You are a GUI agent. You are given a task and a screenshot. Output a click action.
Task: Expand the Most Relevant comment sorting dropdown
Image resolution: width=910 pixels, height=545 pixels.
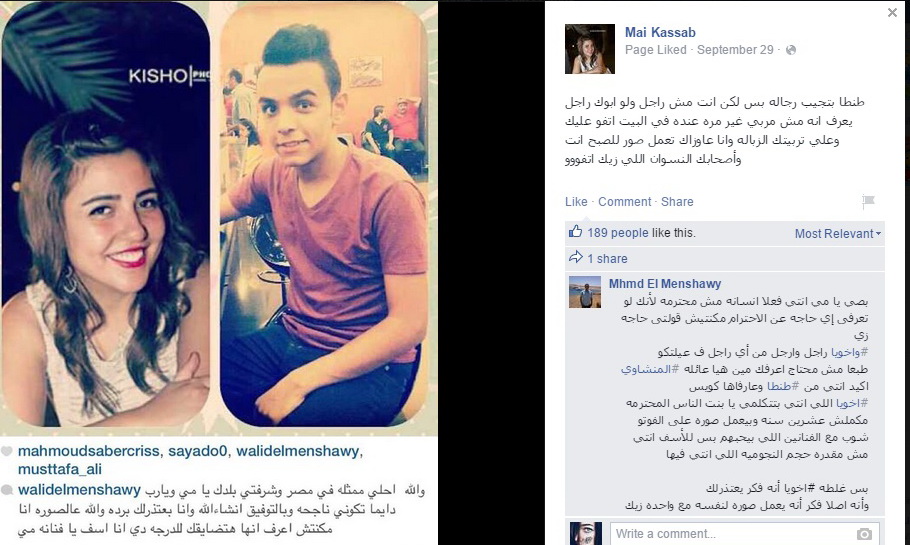tap(837, 233)
